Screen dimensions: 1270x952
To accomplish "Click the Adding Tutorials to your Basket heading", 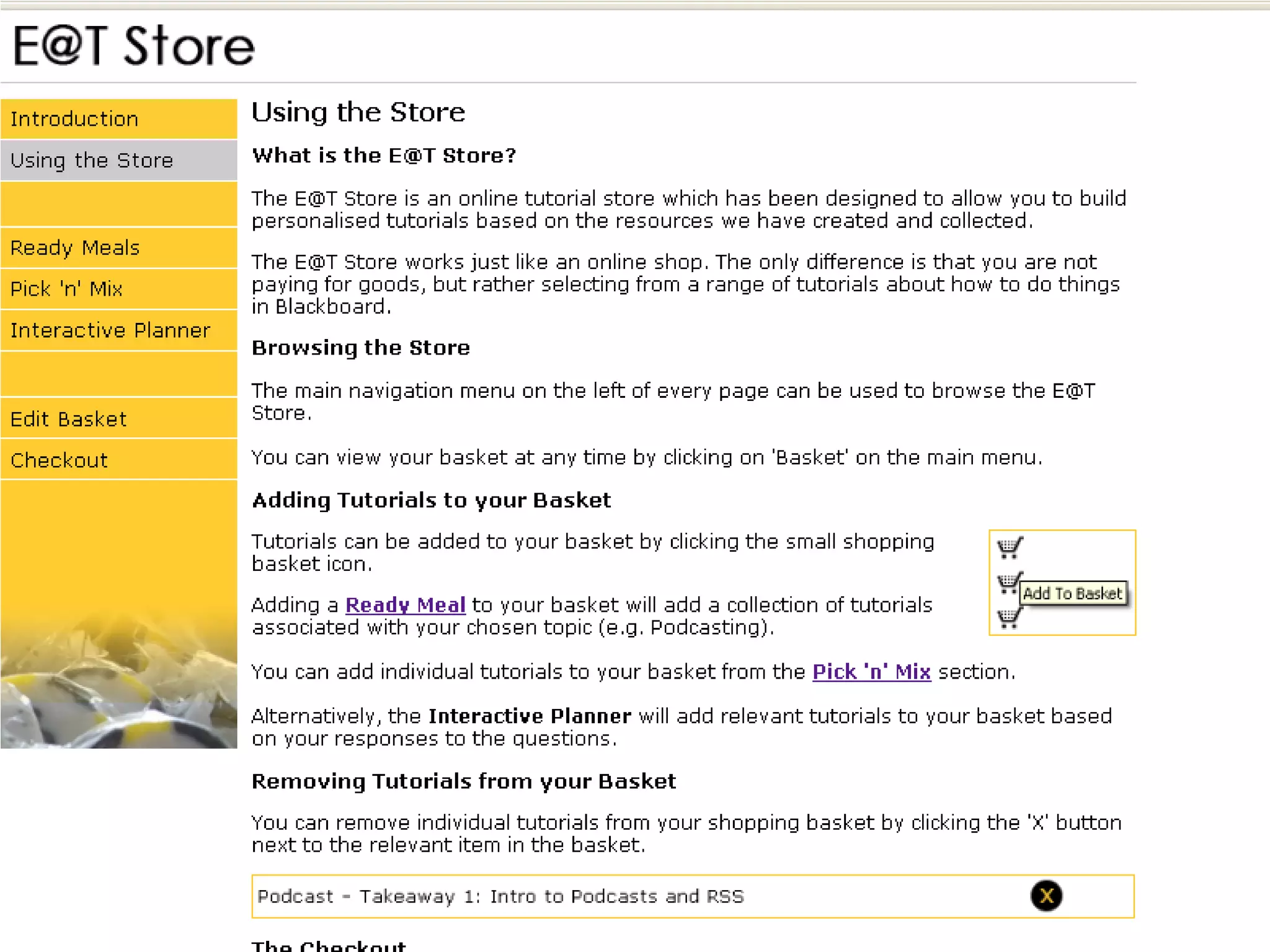I will [431, 500].
